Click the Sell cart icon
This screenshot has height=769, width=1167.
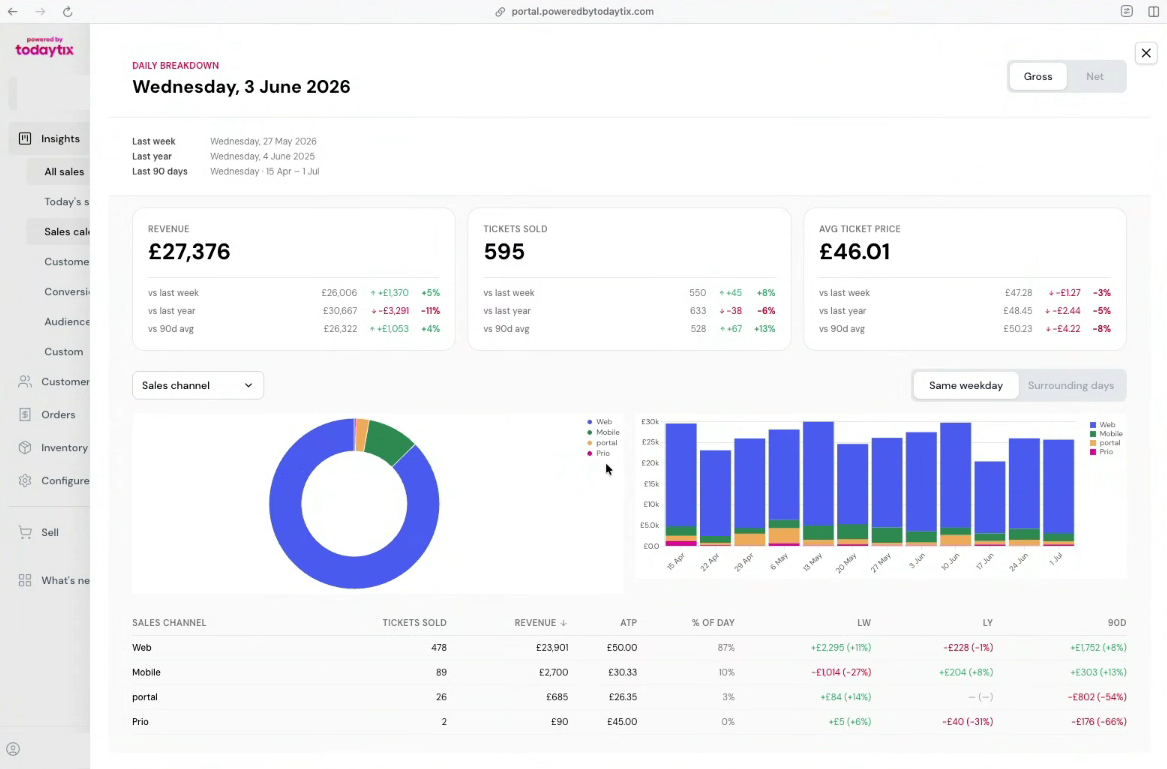click(x=25, y=532)
